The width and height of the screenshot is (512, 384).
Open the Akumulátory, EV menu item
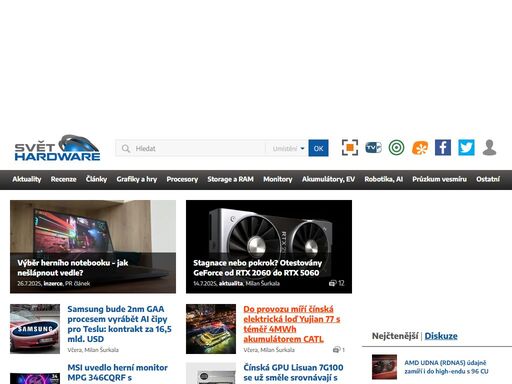click(328, 179)
